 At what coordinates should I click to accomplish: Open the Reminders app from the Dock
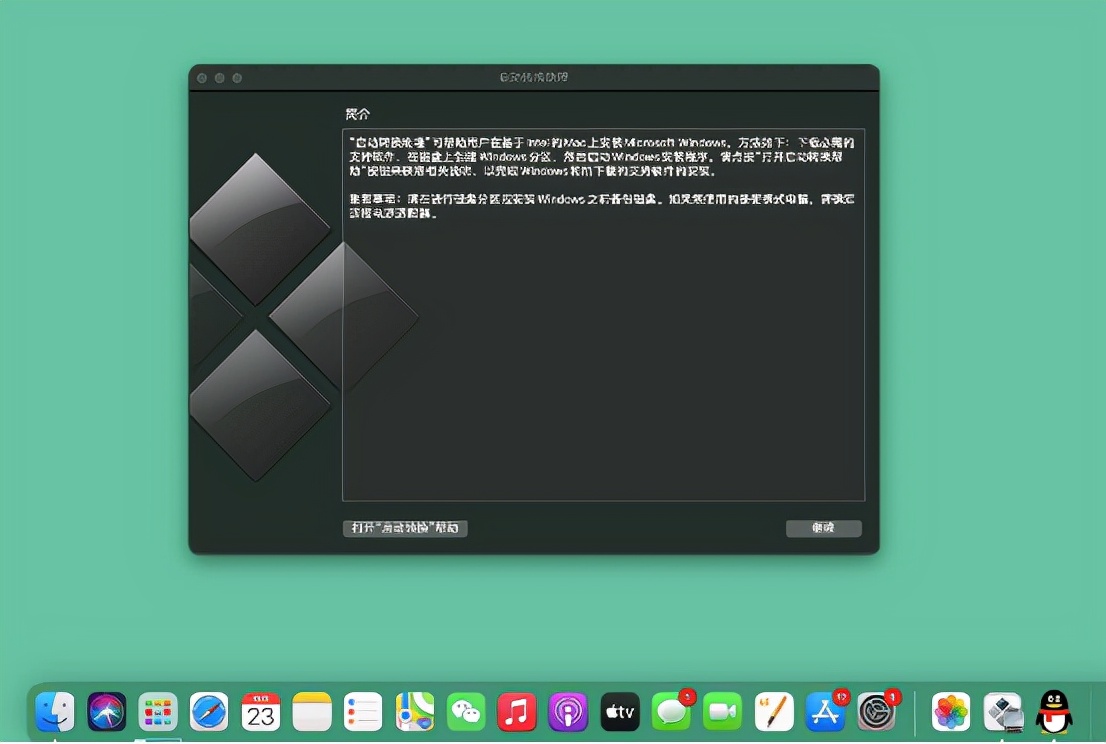point(362,711)
